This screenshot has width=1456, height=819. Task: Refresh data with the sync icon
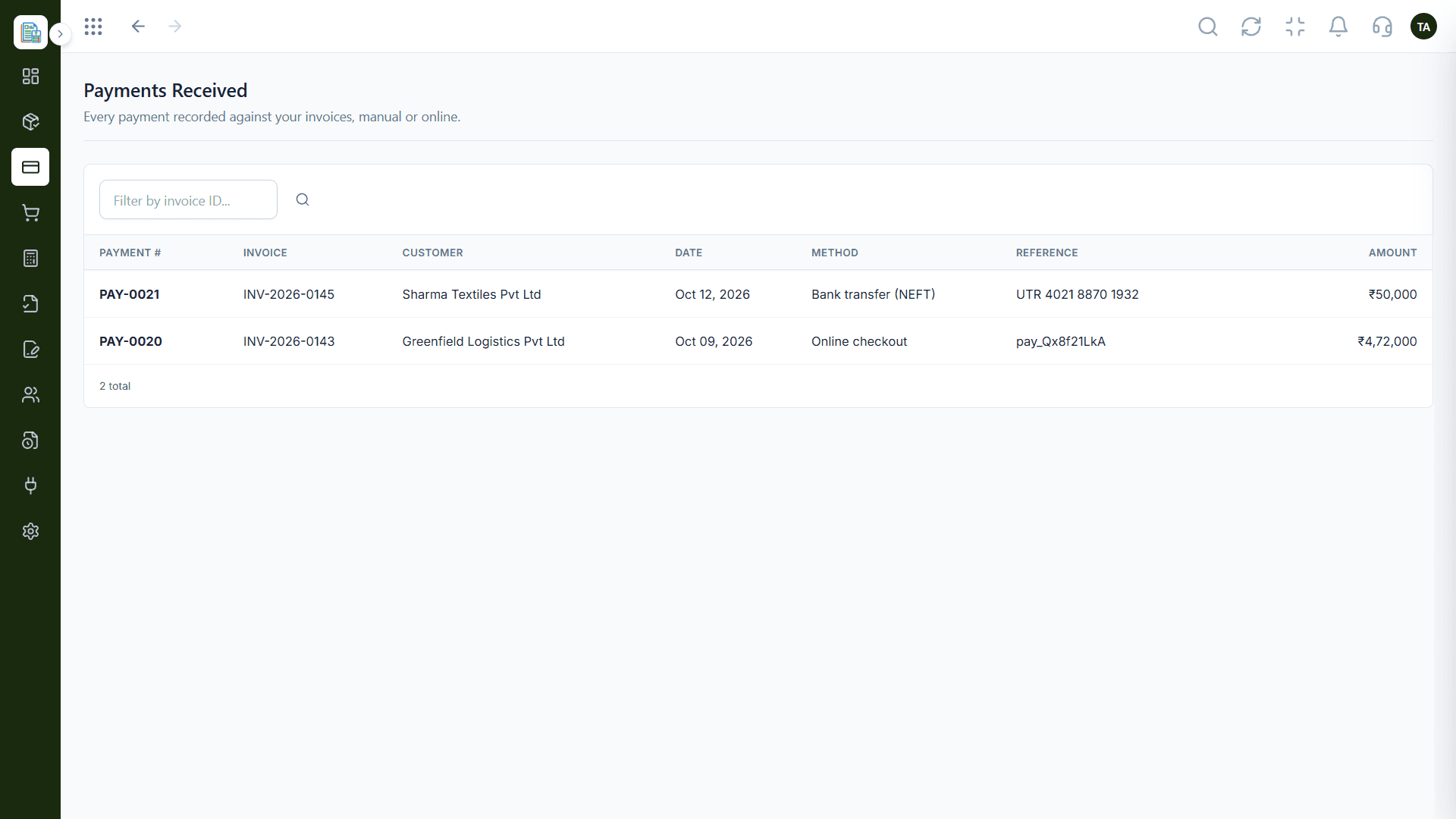(x=1251, y=27)
